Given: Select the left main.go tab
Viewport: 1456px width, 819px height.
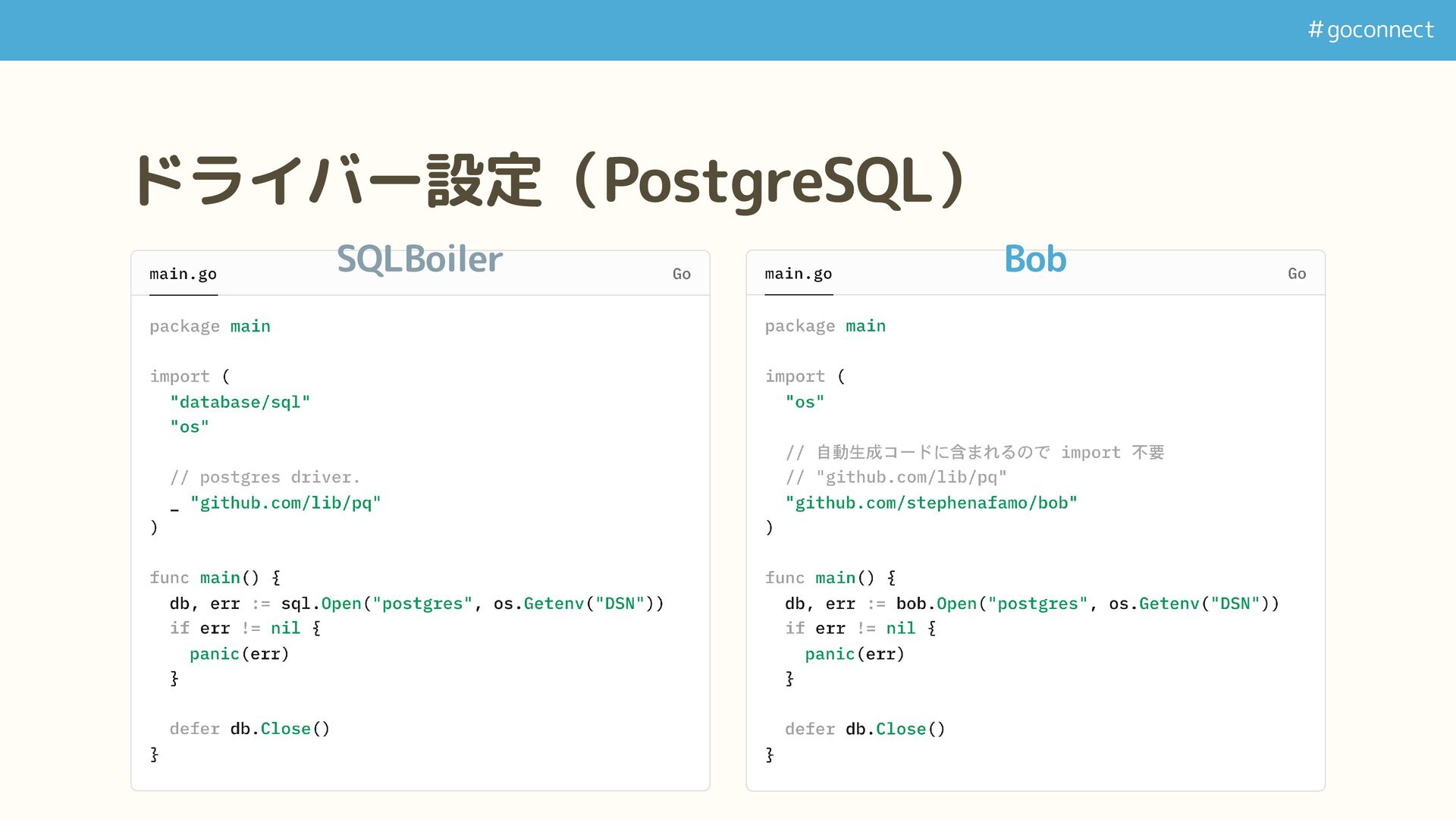Looking at the screenshot, I should tap(183, 274).
